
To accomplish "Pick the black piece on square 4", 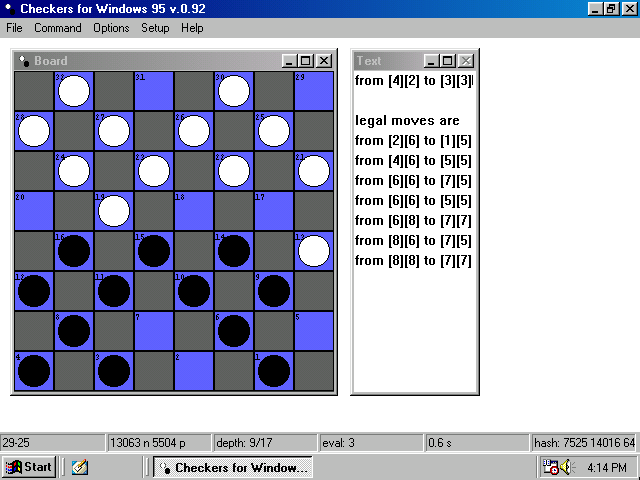I will coord(34,371).
